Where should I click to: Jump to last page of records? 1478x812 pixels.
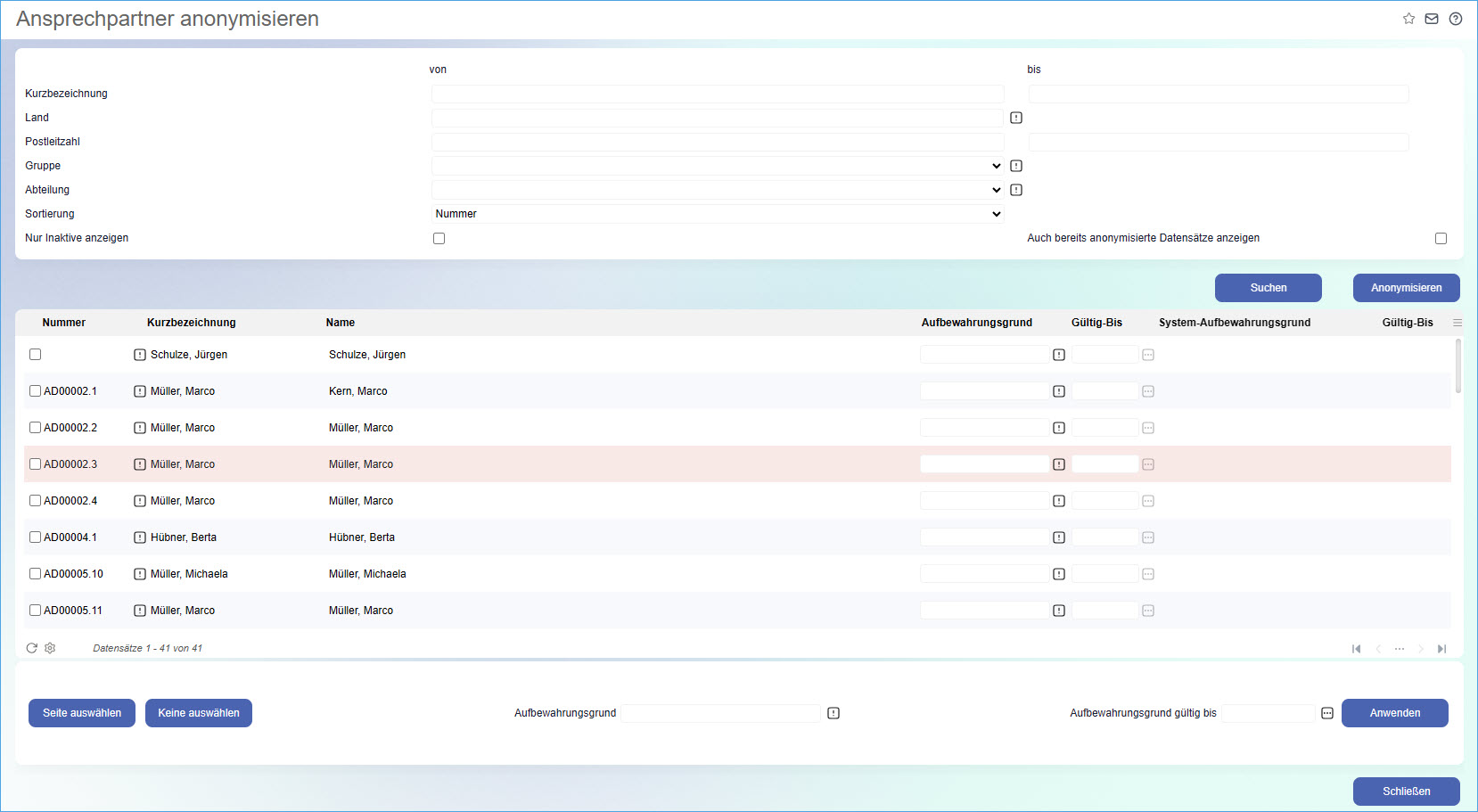[x=1441, y=649]
